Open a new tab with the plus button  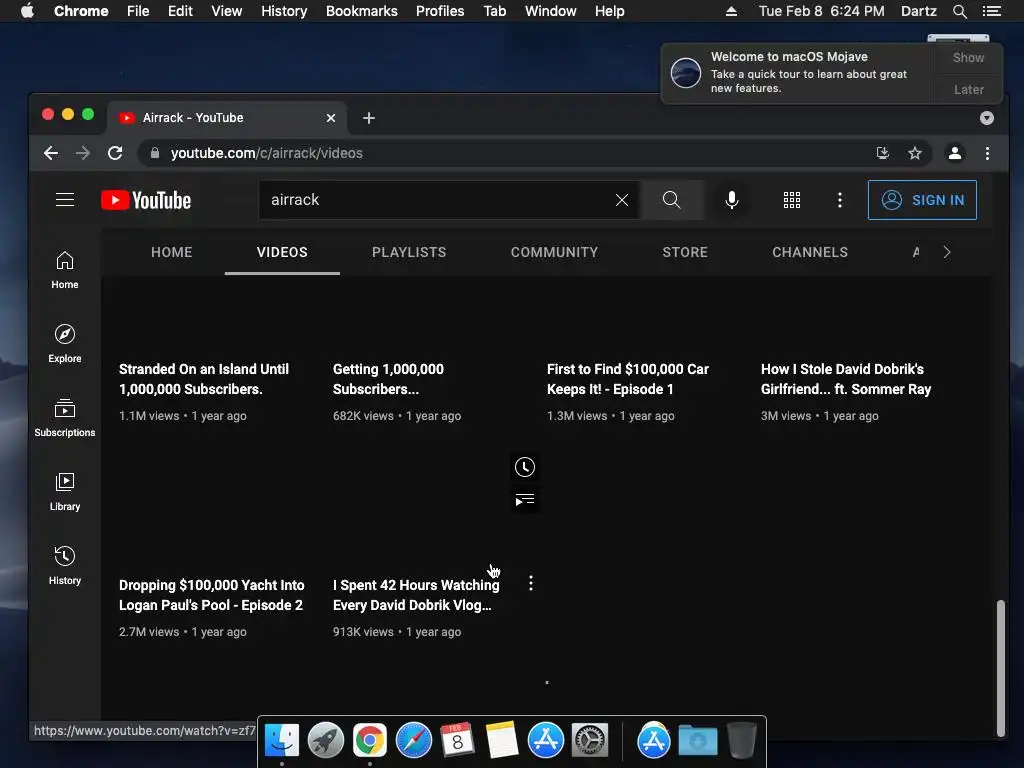[x=369, y=118]
